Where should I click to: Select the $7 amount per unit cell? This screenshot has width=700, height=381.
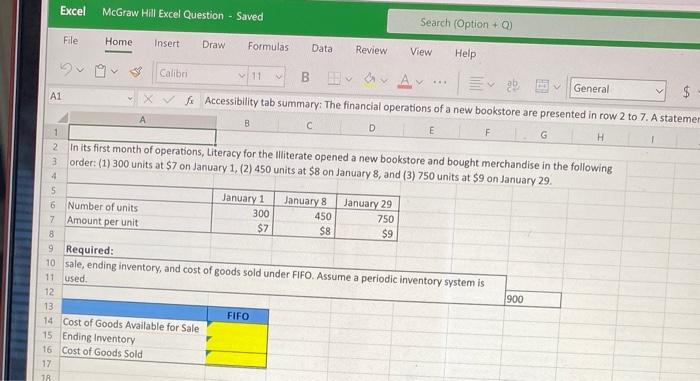point(242,228)
